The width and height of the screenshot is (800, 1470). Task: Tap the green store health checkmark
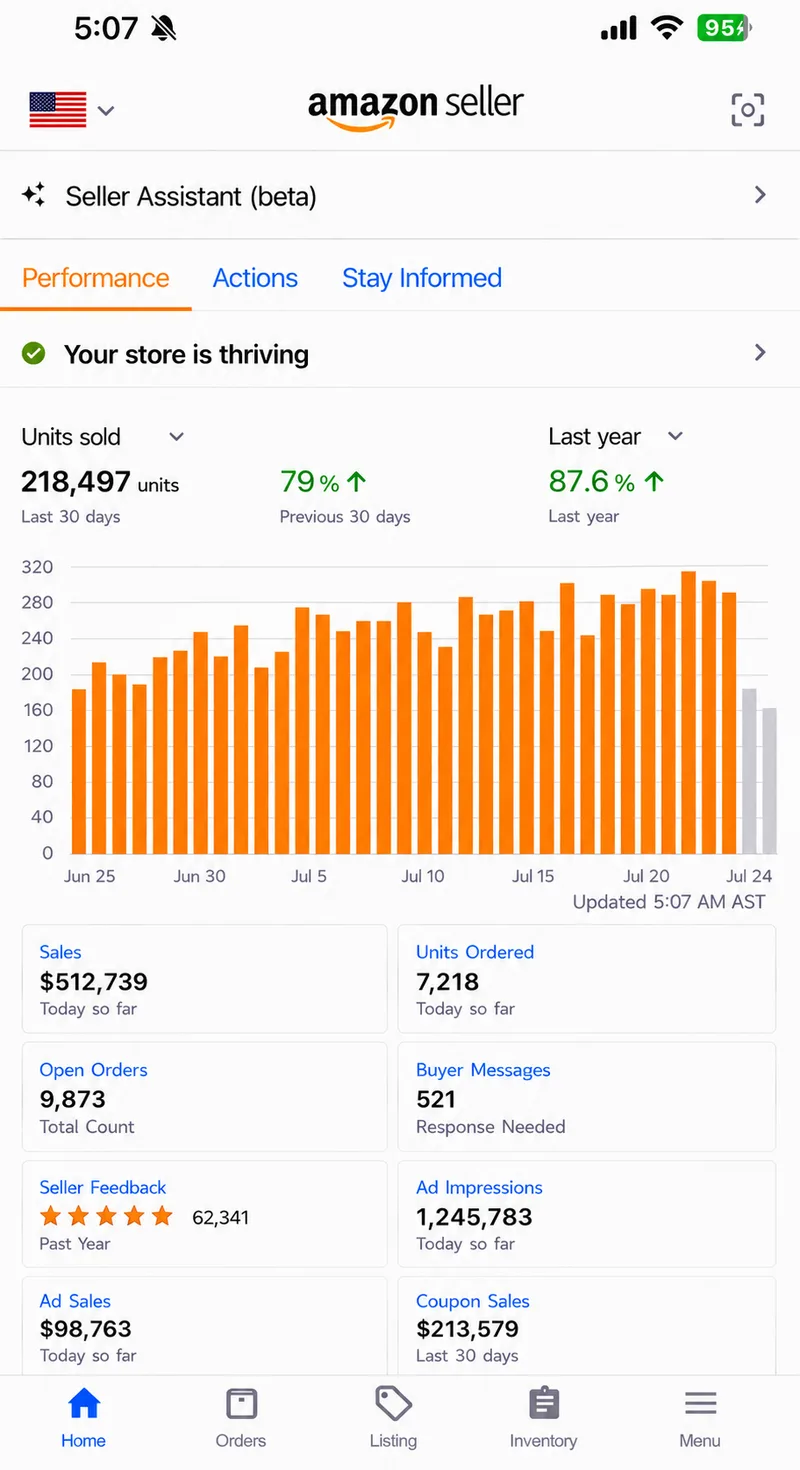[34, 353]
